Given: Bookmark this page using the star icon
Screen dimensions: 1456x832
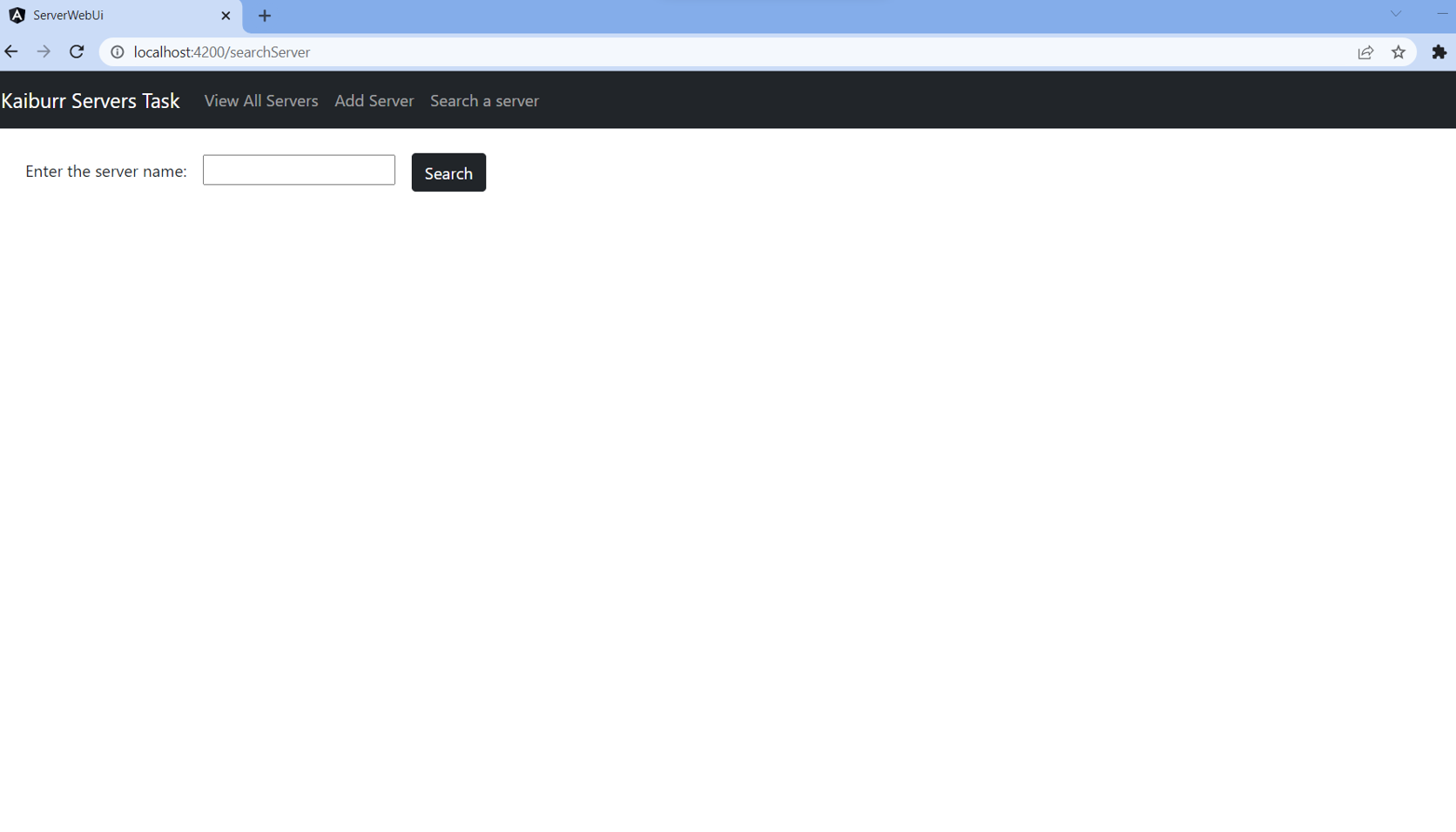Looking at the screenshot, I should tap(1399, 52).
